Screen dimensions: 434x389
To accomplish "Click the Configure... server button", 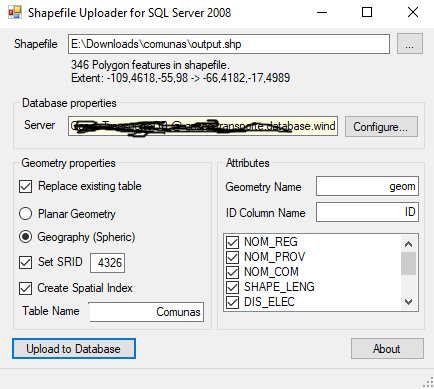I will point(381,127).
